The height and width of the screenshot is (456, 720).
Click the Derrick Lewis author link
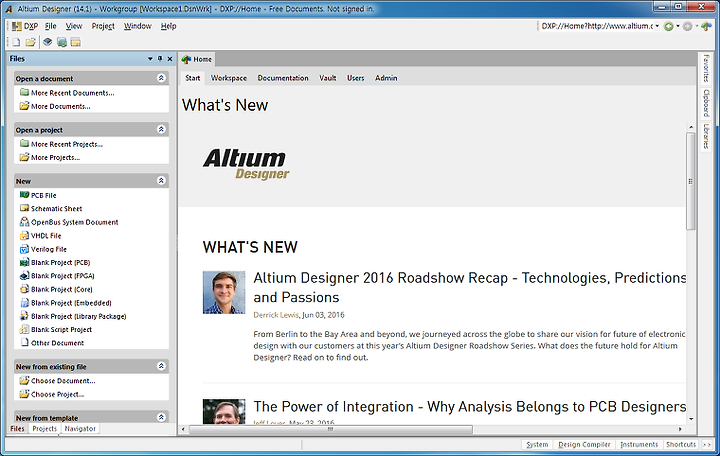[276, 315]
